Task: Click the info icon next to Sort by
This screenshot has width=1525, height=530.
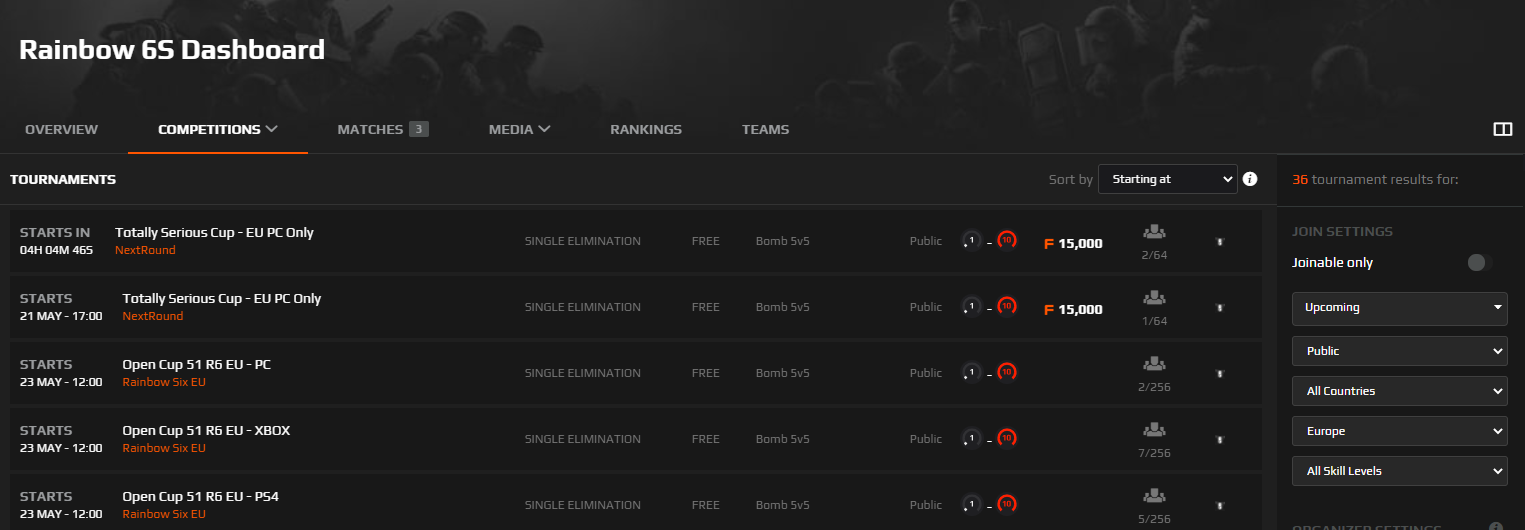Action: point(1249,180)
